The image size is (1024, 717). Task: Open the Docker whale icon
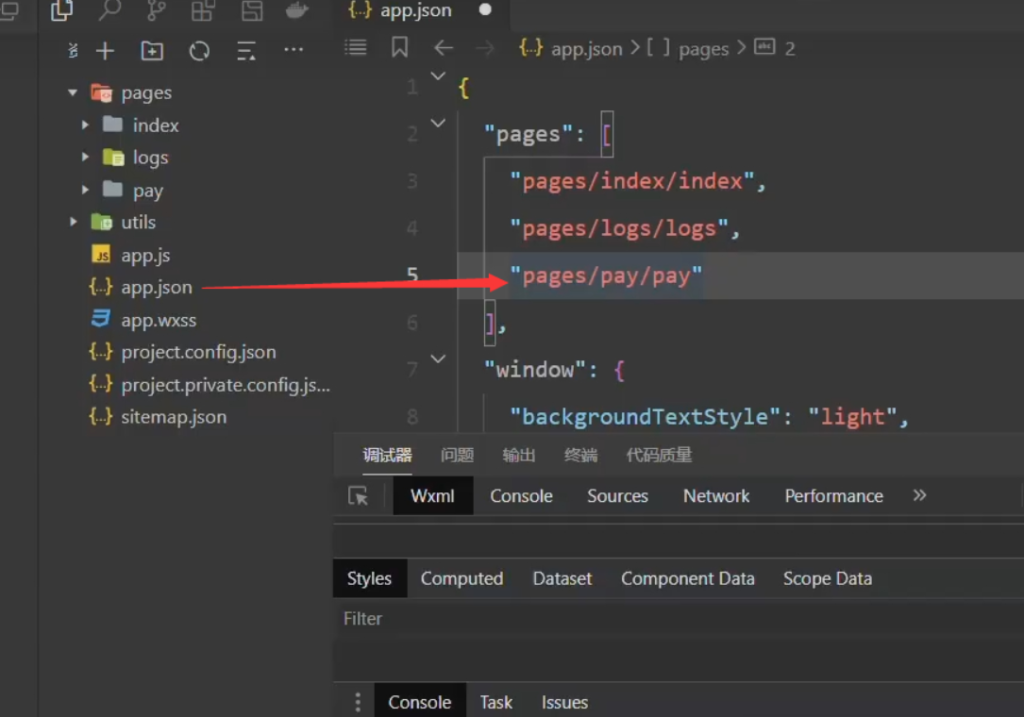297,11
